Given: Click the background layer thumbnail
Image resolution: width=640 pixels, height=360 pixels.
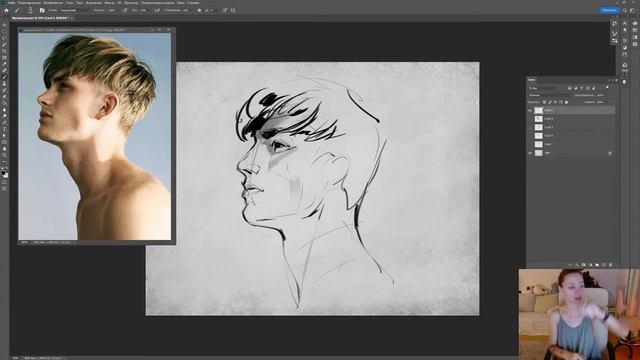Looking at the screenshot, I should 539,153.
